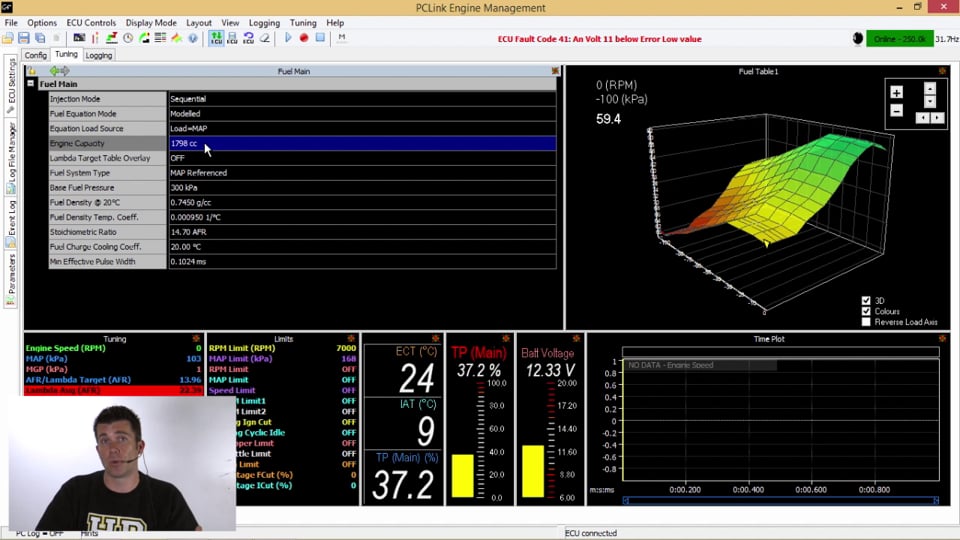Open the View menu

230,23
